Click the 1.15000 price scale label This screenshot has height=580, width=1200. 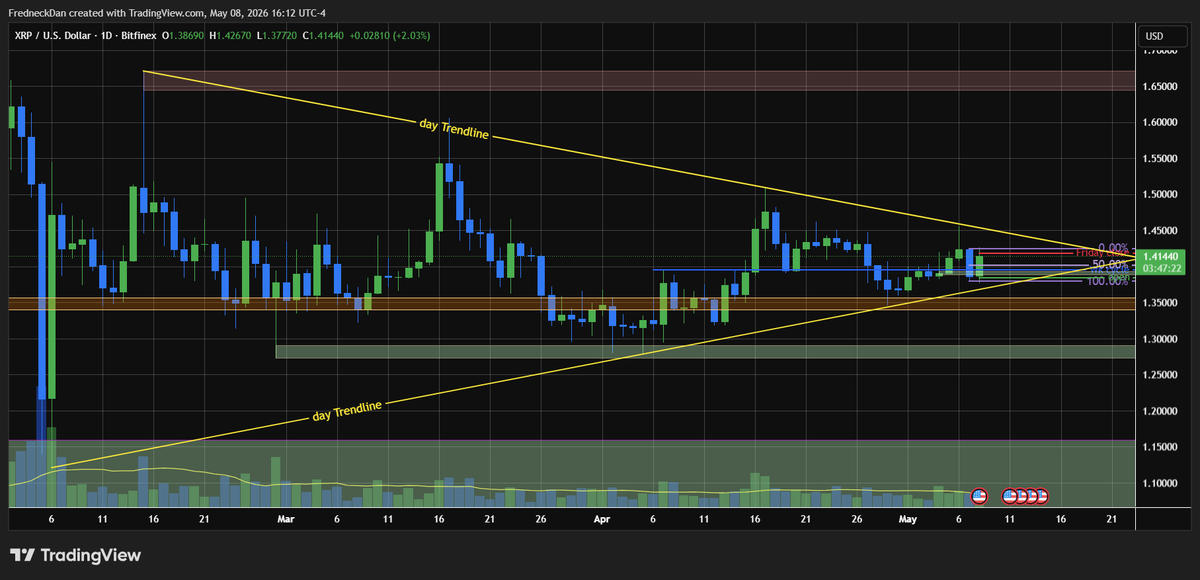[1162, 447]
